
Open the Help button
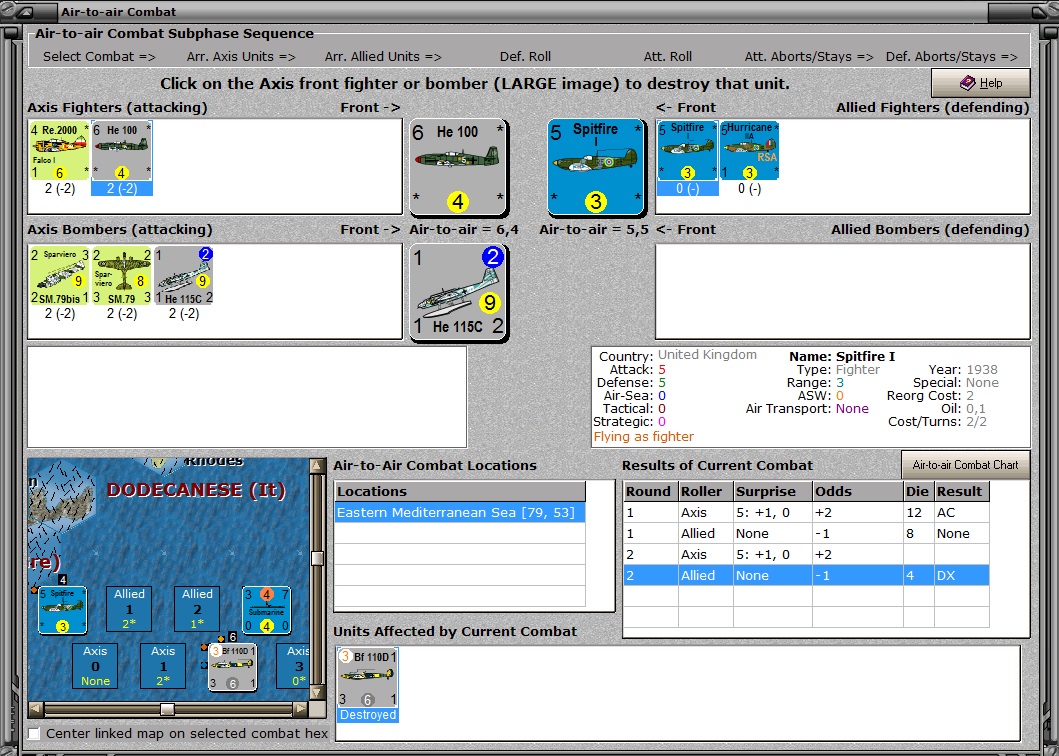pos(980,83)
